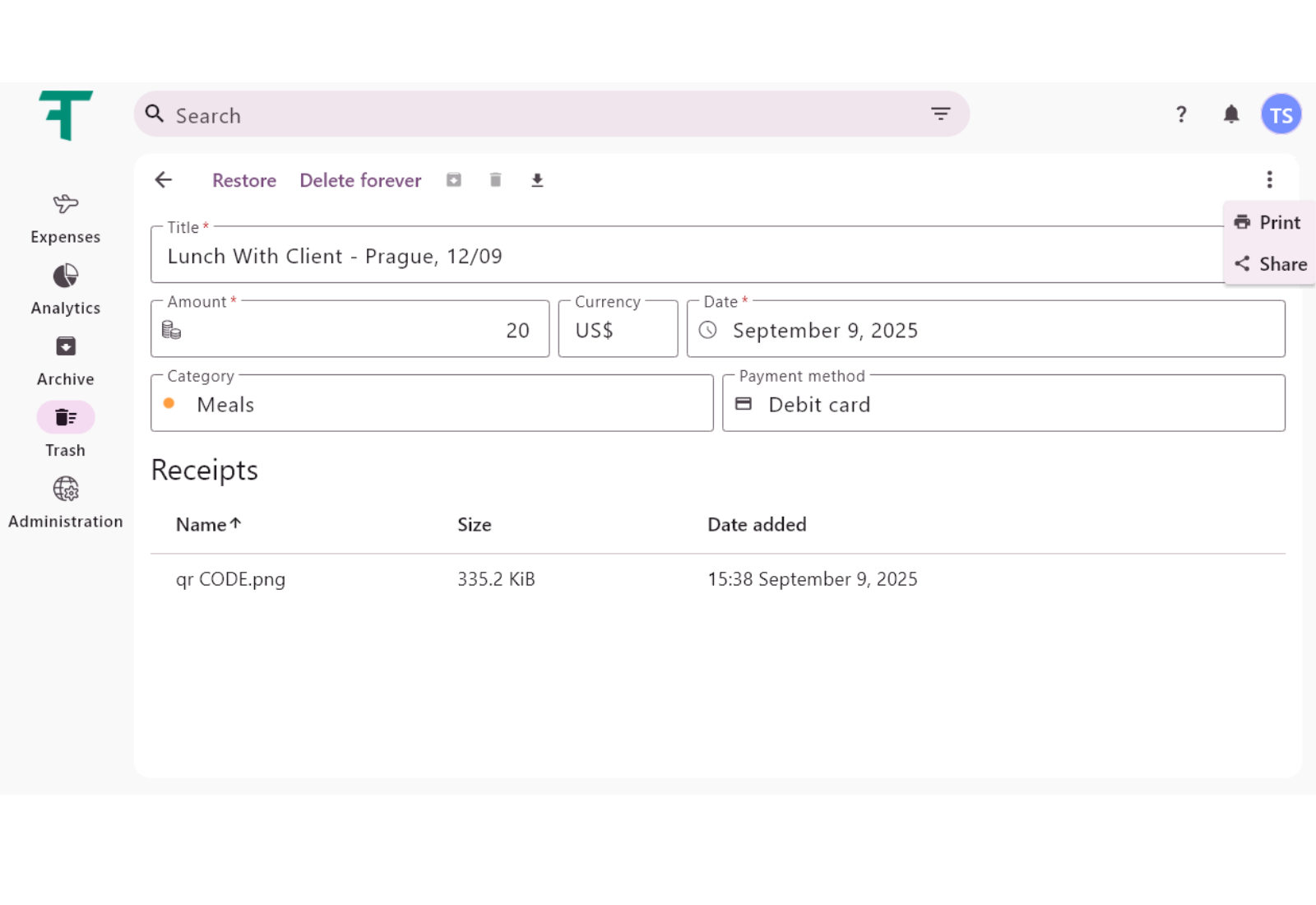Open the Currency US$ dropdown
Viewport: 1316px width, 905px height.
[x=618, y=330]
